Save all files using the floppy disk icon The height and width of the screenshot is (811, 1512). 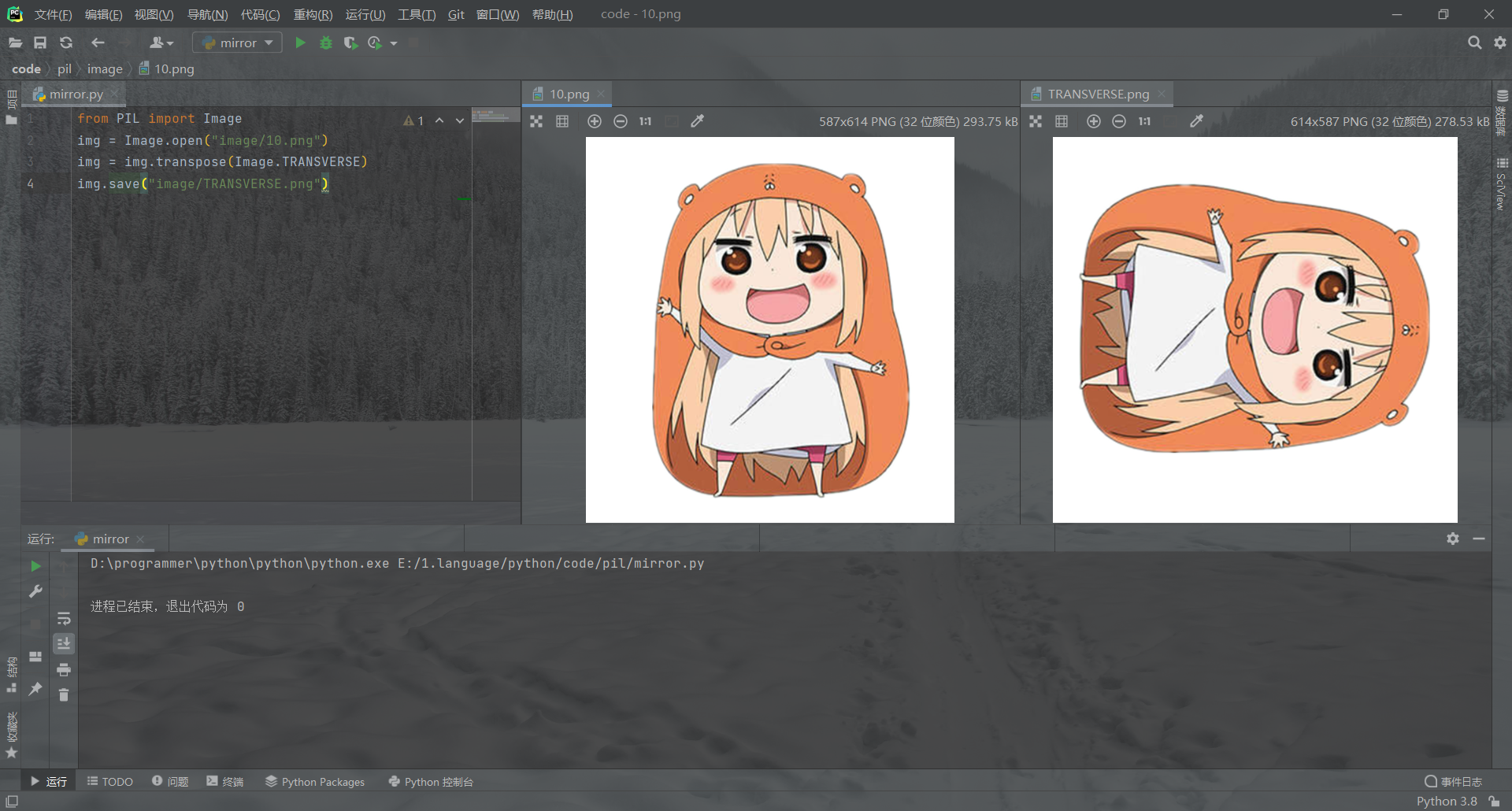[40, 43]
